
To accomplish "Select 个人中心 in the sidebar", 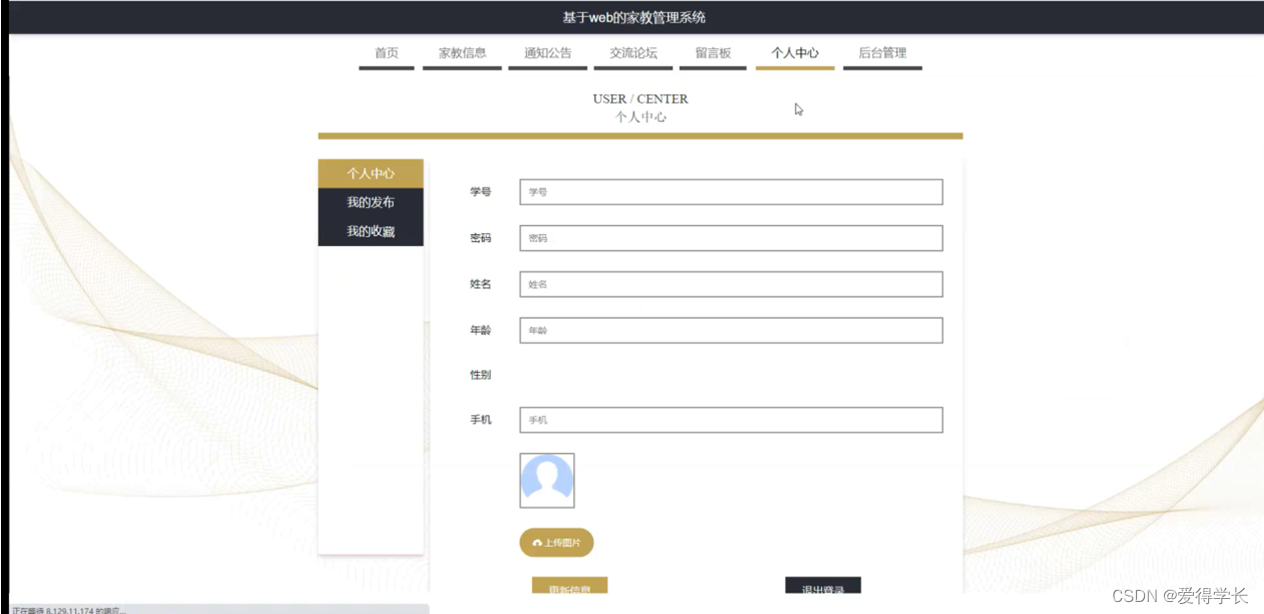I will click(371, 174).
